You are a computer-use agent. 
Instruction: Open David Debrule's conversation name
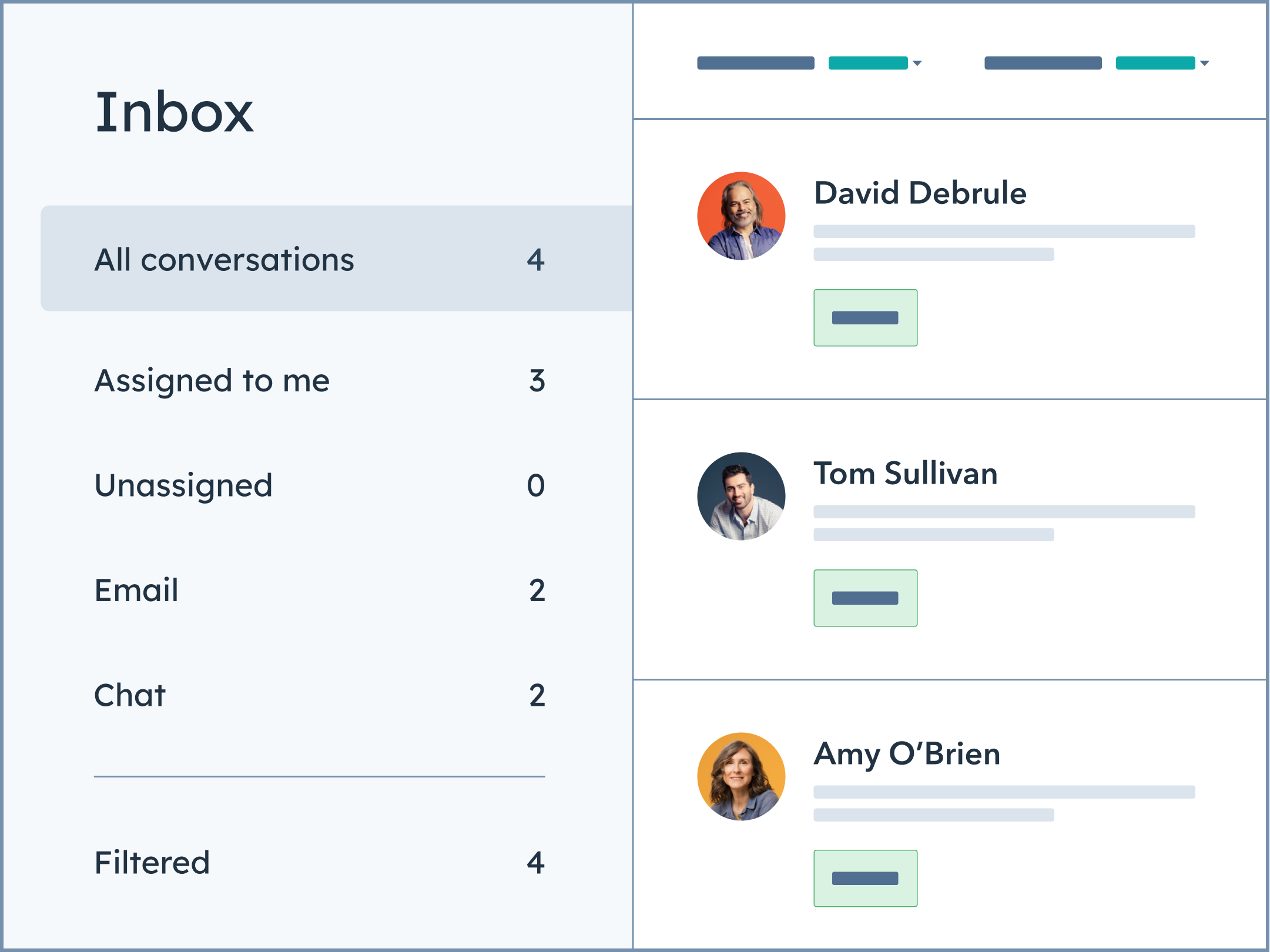click(x=920, y=193)
